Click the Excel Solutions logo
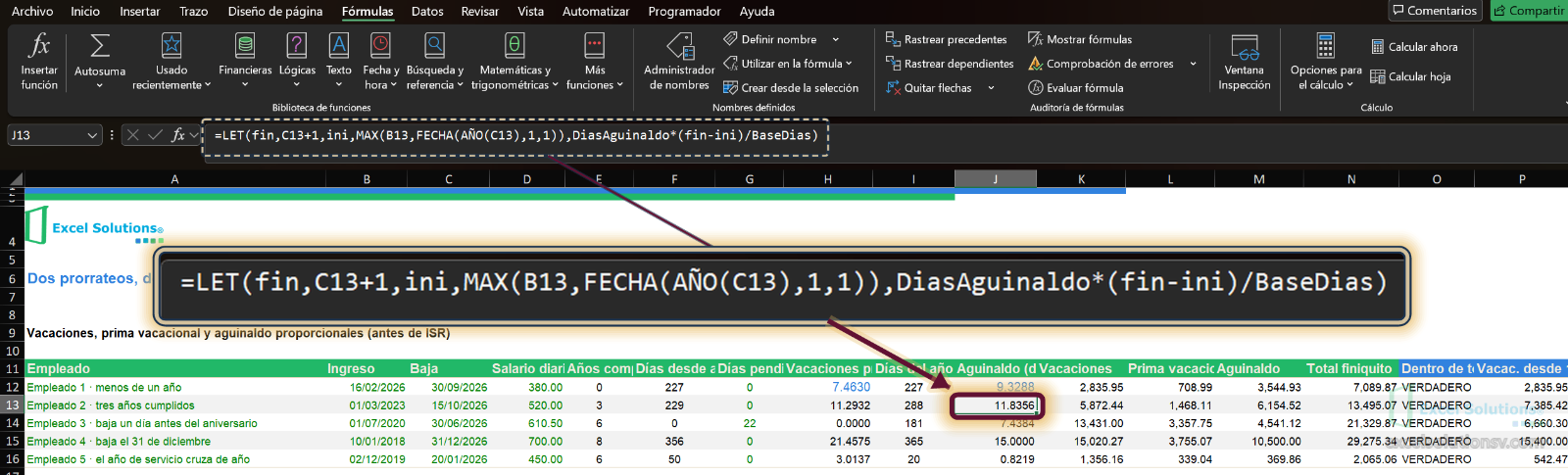Screen dimensions: 1568x475 95,226
